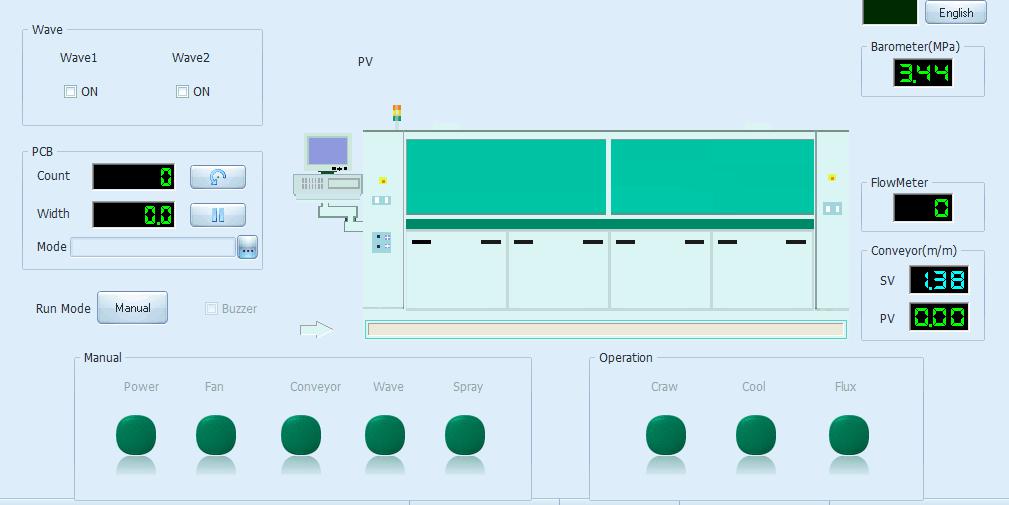Check the Wave2 ON checkbox

click(x=183, y=92)
